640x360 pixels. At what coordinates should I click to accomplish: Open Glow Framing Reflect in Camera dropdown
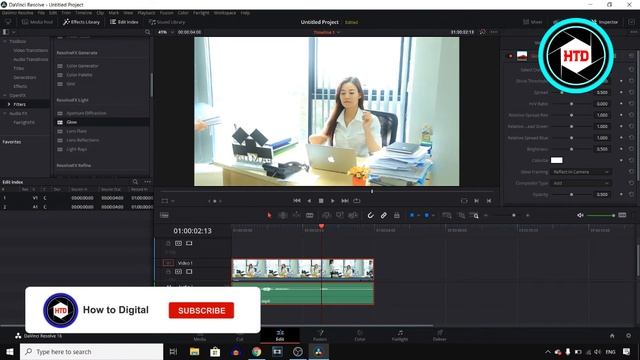pos(581,172)
